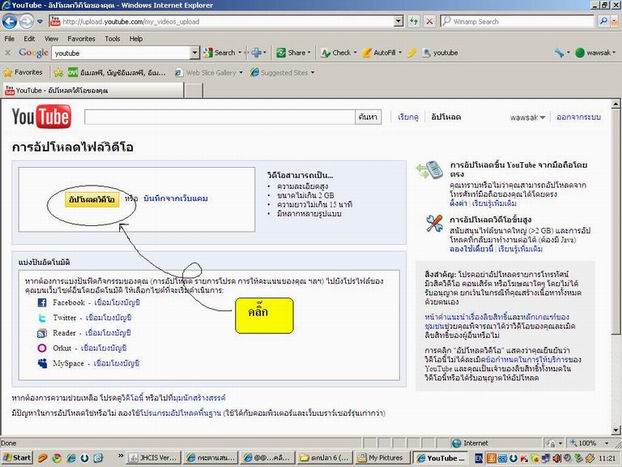The height and width of the screenshot is (467, 622).
Task: Click the system tray clock showing 11:21
Action: point(607,458)
